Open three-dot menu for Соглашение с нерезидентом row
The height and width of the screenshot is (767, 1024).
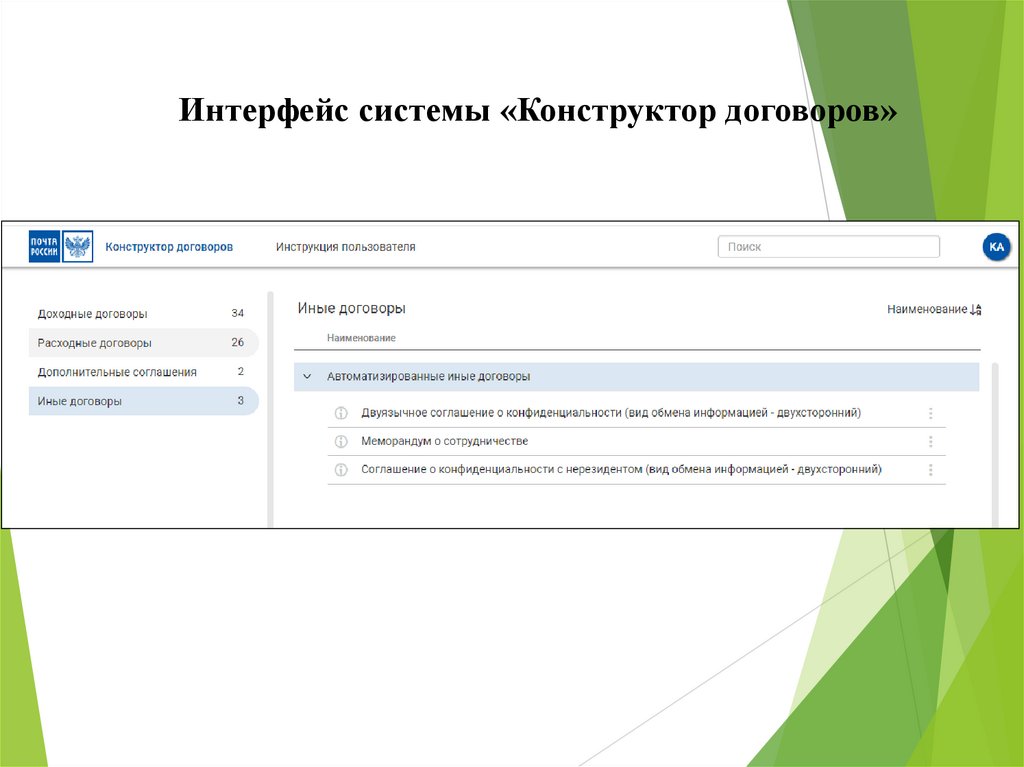[x=931, y=470]
